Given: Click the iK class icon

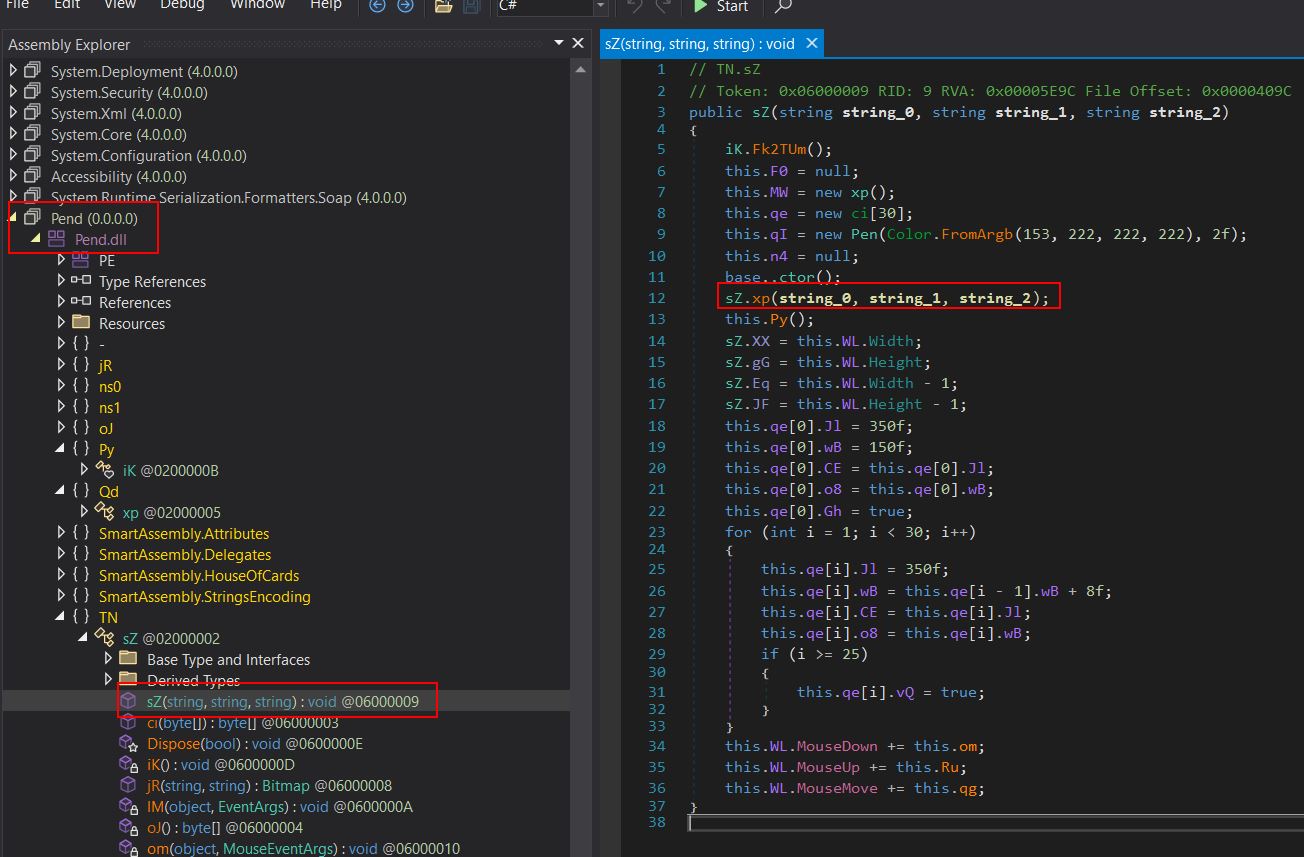Looking at the screenshot, I should (105, 470).
